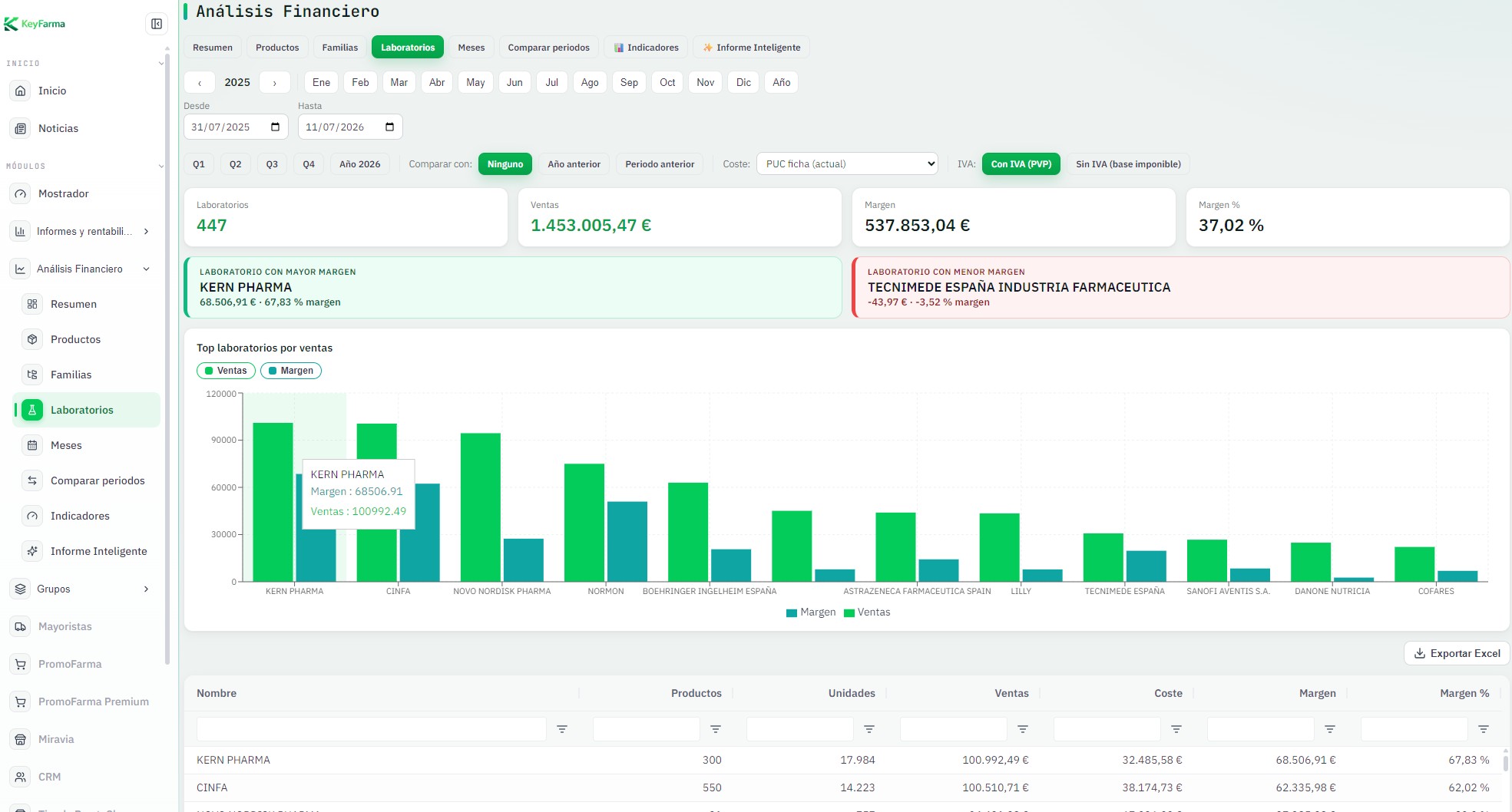Open PromoFarma Premium cart icon

[21, 701]
